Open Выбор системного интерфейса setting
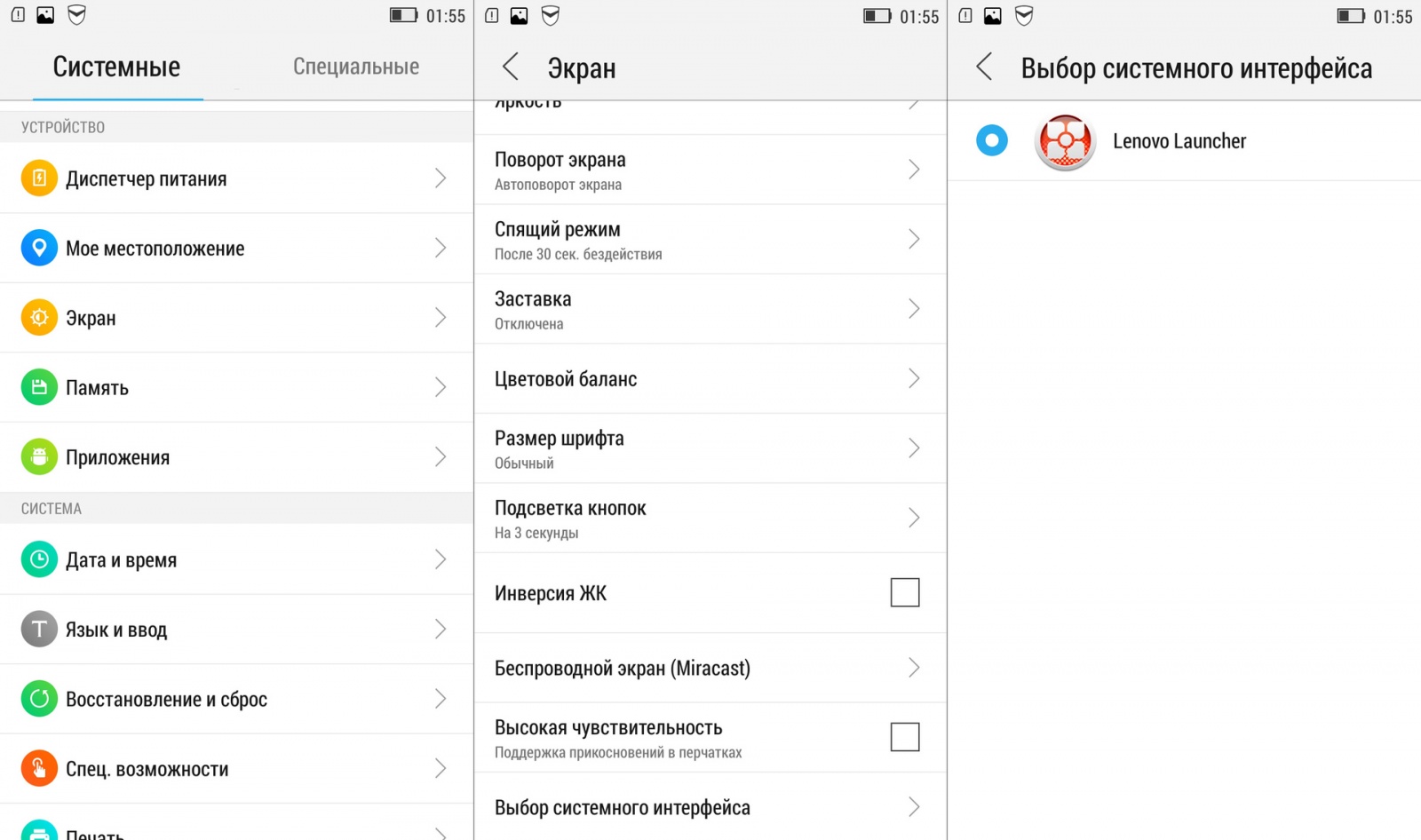 (622, 807)
